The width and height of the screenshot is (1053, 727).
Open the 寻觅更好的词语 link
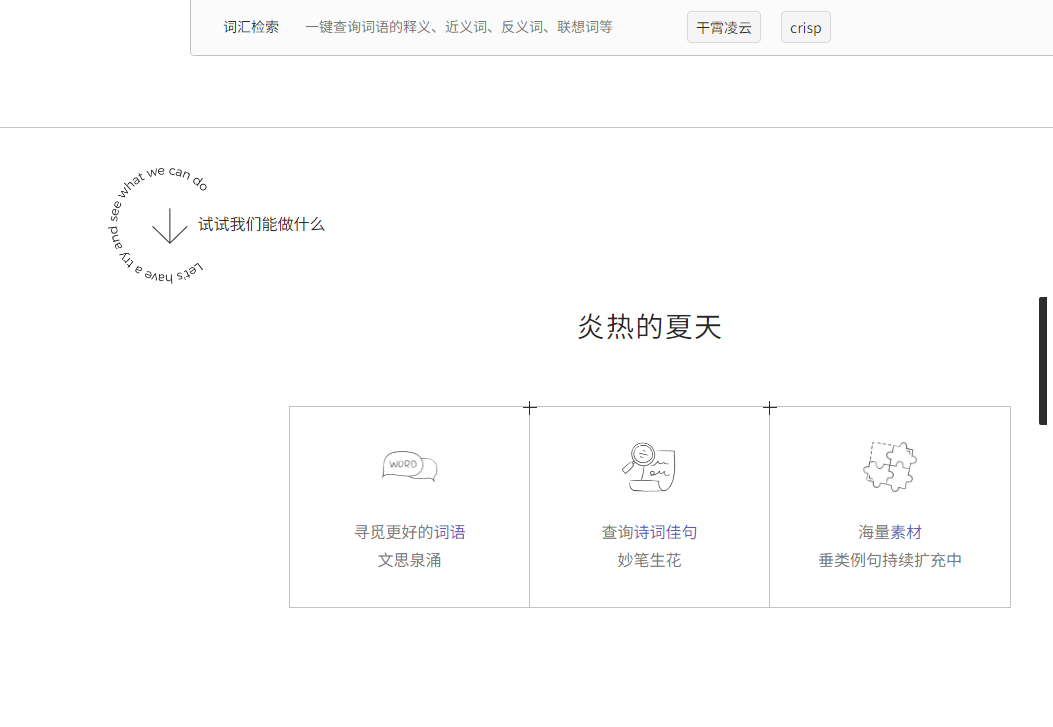point(410,532)
